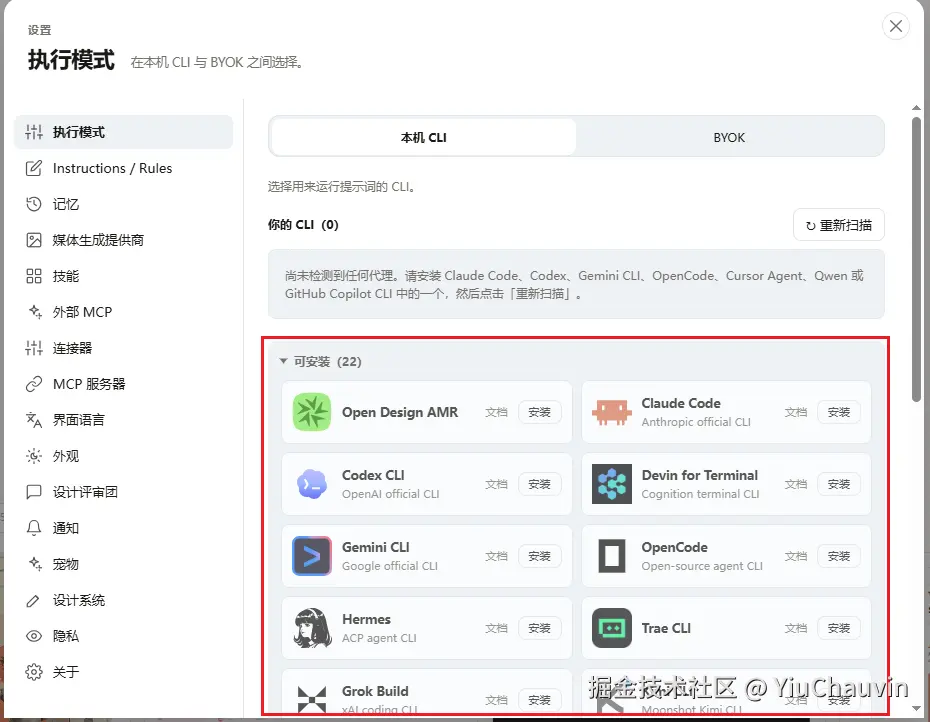Open 文档 link for Devin for Terminal
930x722 pixels.
[x=796, y=484]
